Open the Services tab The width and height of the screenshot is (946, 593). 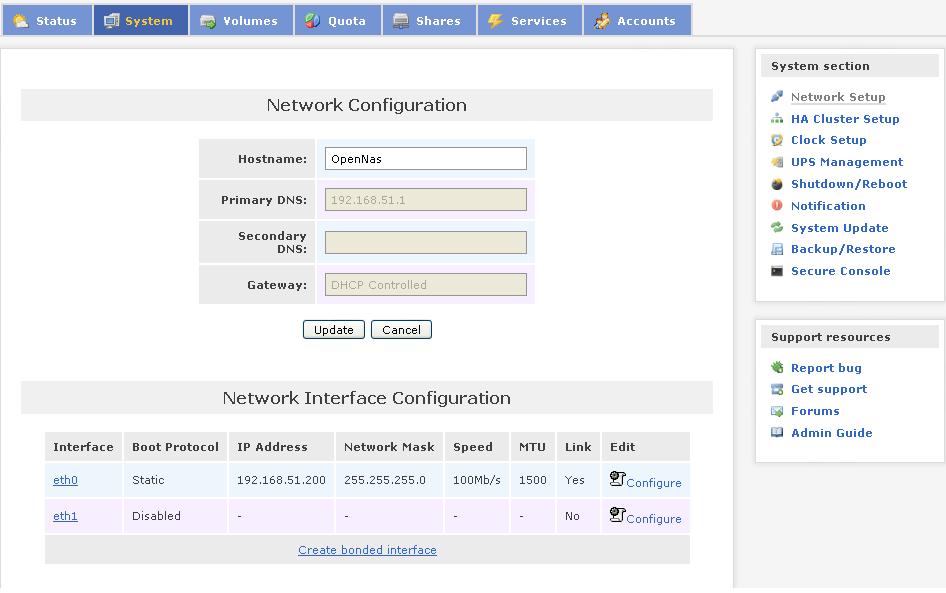[528, 21]
